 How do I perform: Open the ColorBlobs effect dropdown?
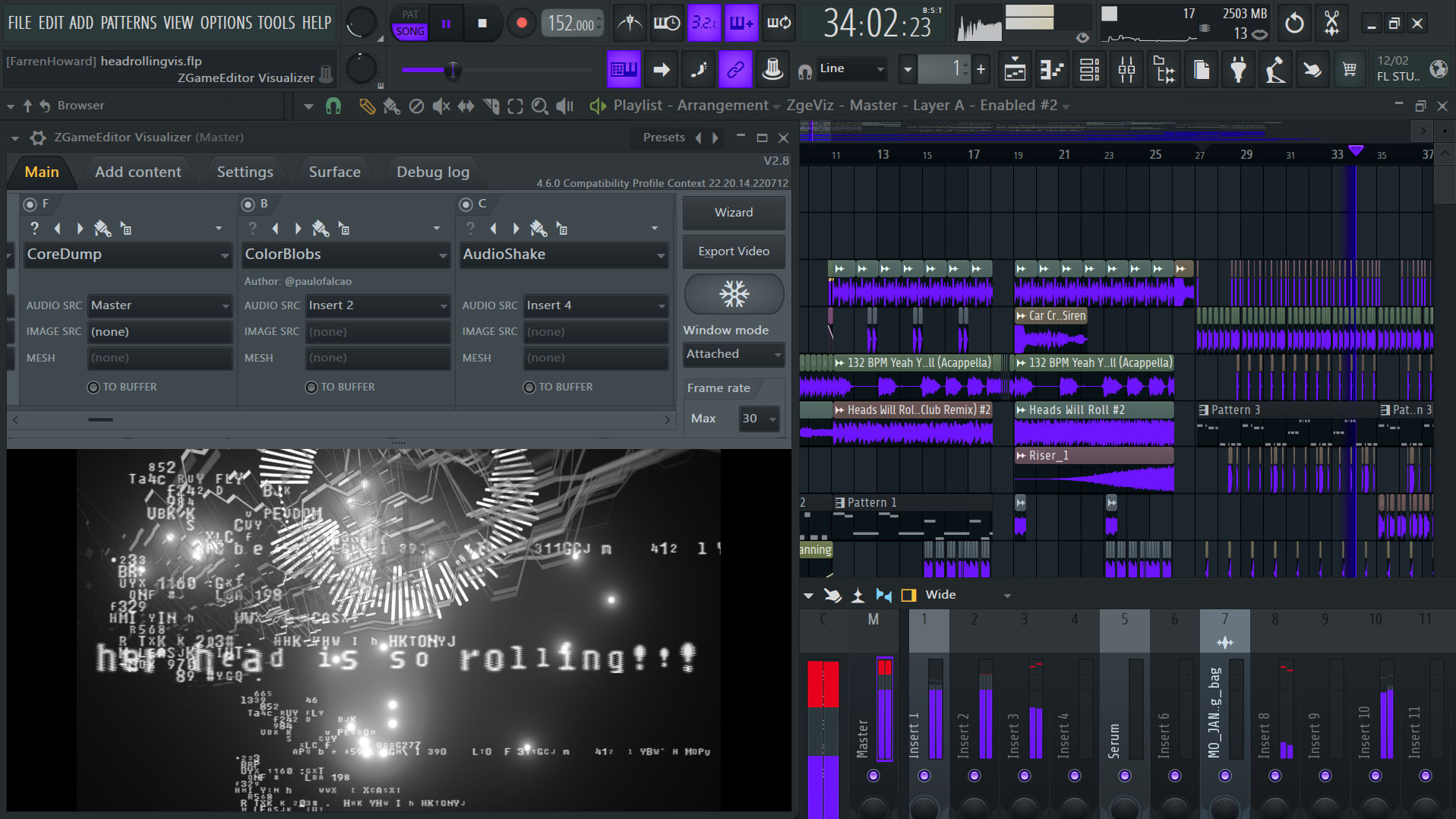[346, 255]
